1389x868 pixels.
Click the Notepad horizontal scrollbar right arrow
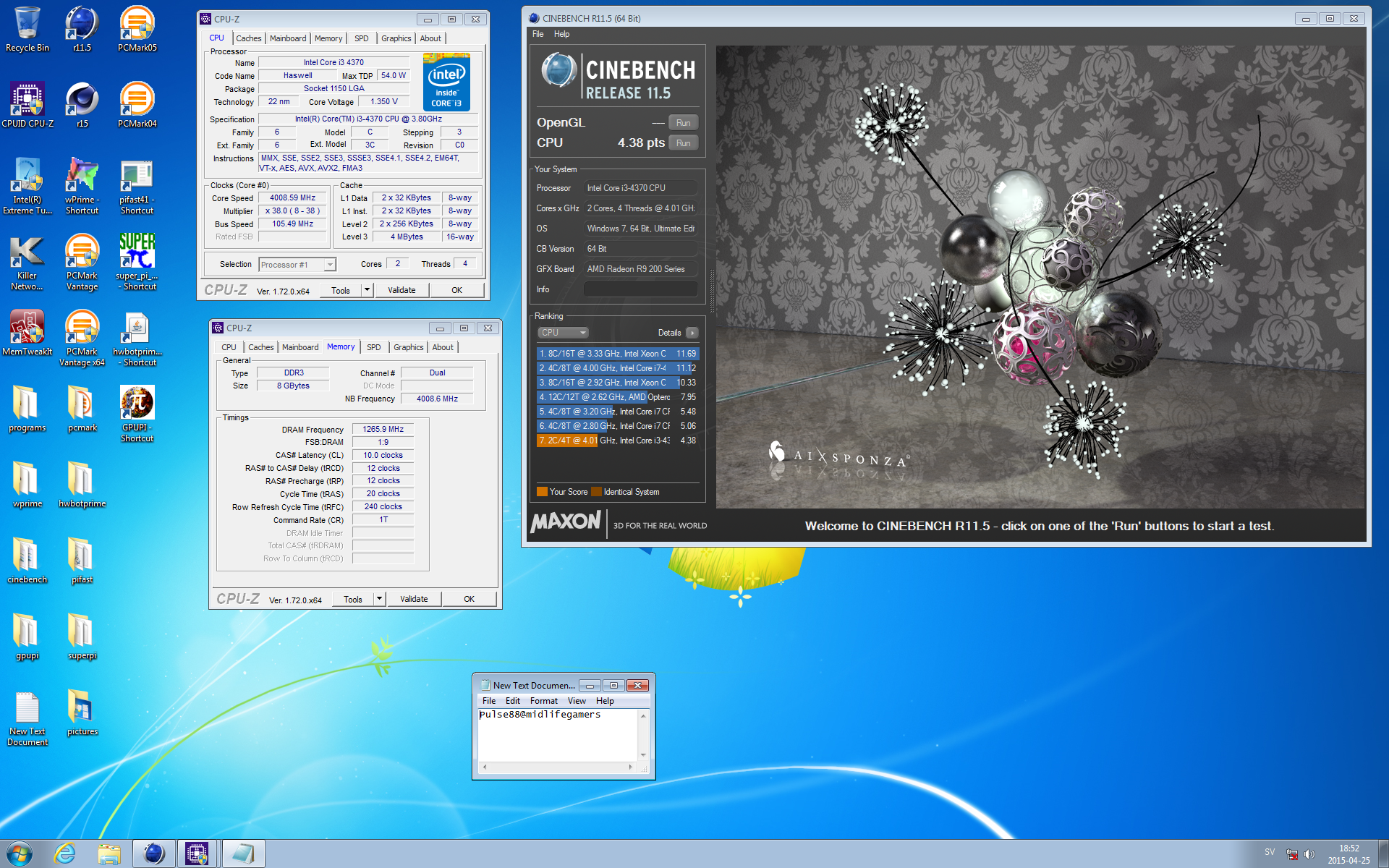pyautogui.click(x=630, y=767)
